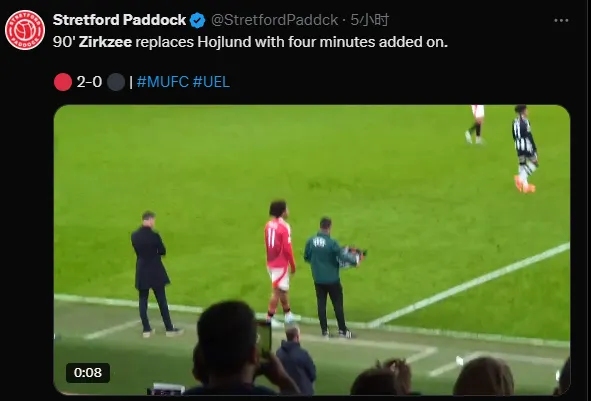The height and width of the screenshot is (401, 591).
Task: Click the bold Zirkzee name in the tweet
Action: tap(105, 42)
